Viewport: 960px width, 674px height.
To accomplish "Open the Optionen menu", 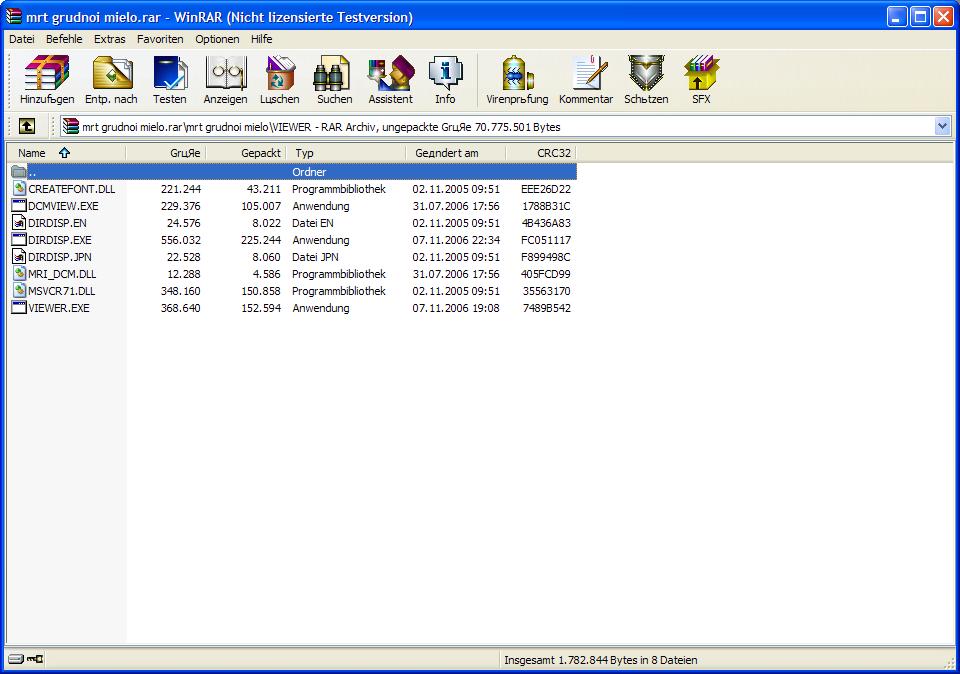I will pos(217,39).
